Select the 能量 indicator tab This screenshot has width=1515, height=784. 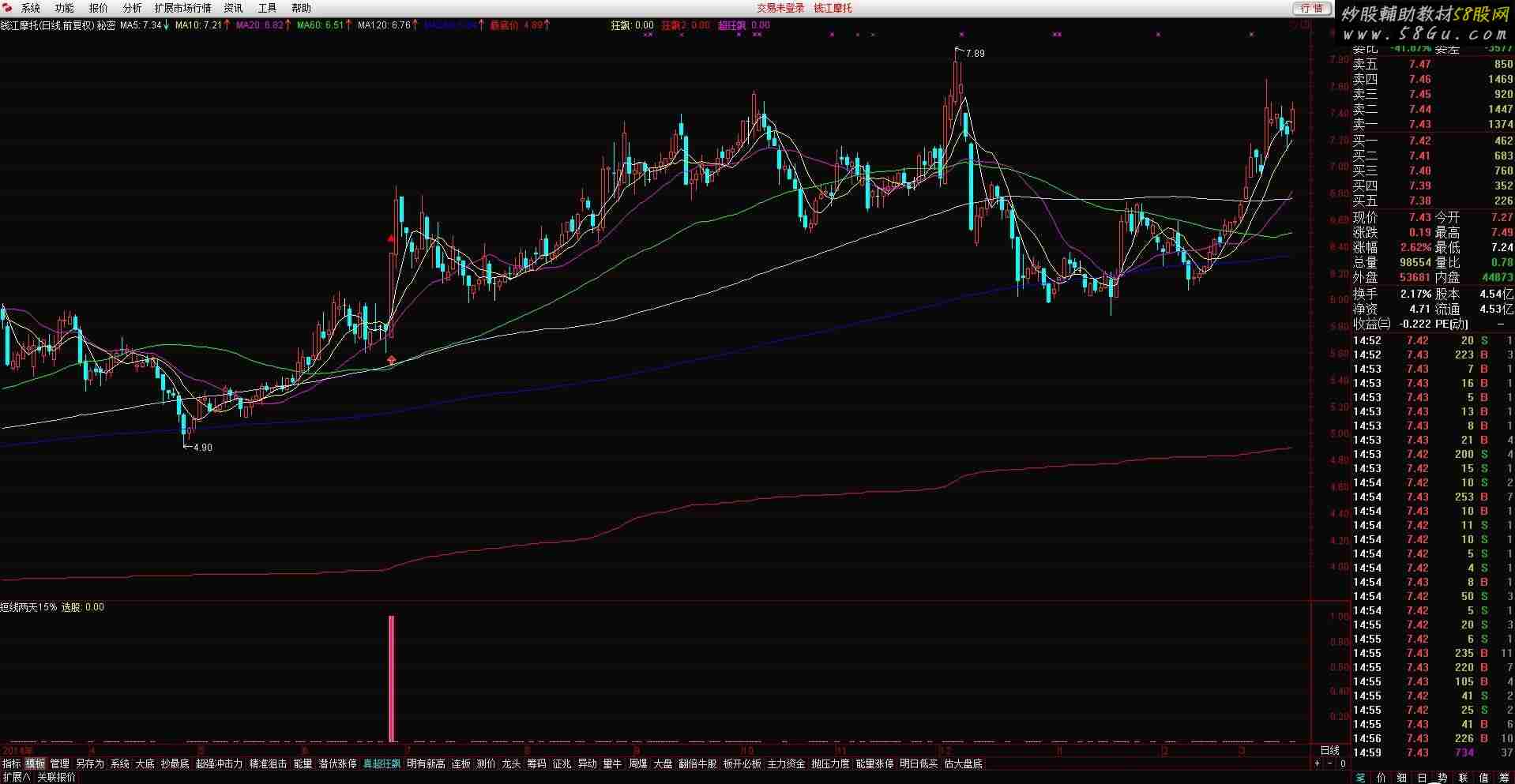point(303,763)
